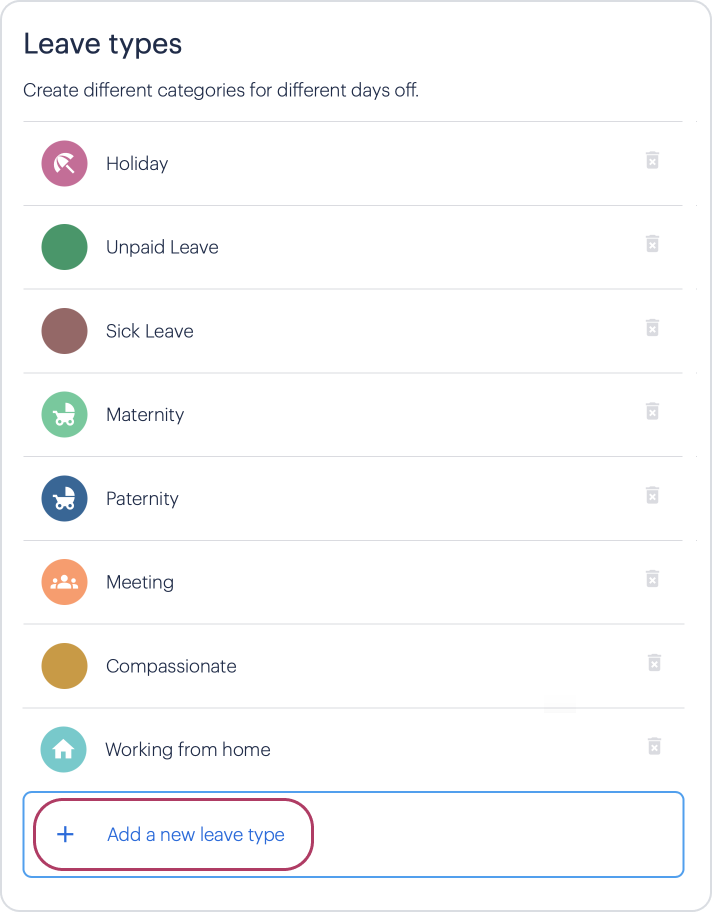Screen dimensions: 712x912
Task: Select the brown Sick Leave color circle
Action: [65, 331]
